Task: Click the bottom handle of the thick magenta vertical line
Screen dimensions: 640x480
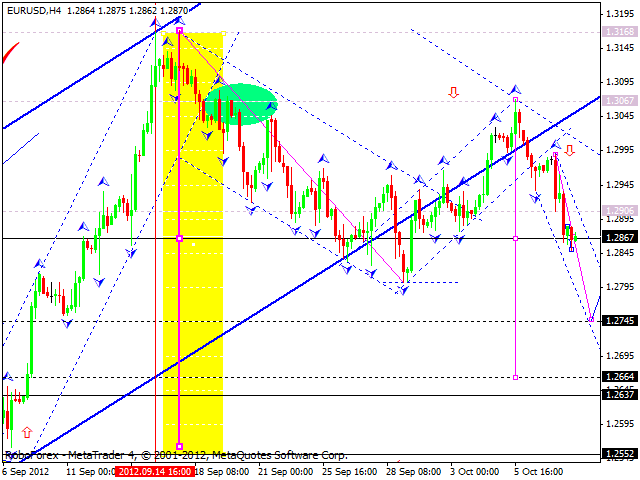Action: click(x=179, y=446)
